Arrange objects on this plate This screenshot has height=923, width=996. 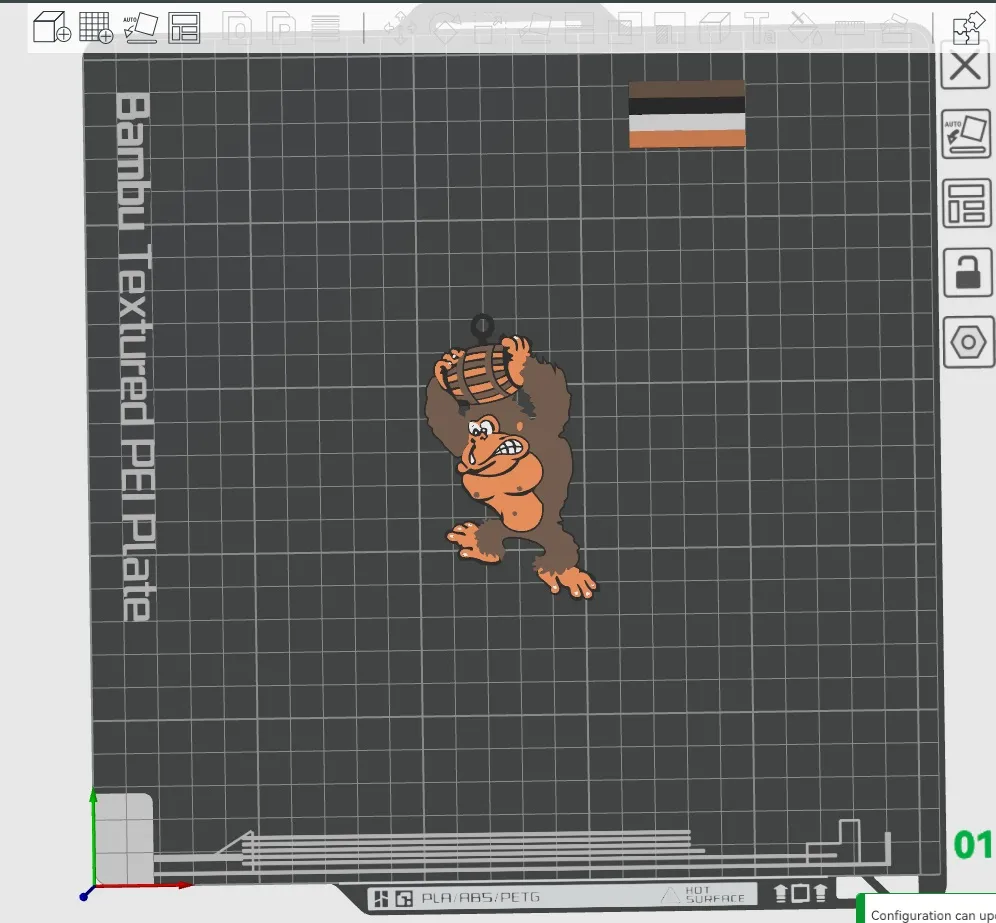click(967, 203)
